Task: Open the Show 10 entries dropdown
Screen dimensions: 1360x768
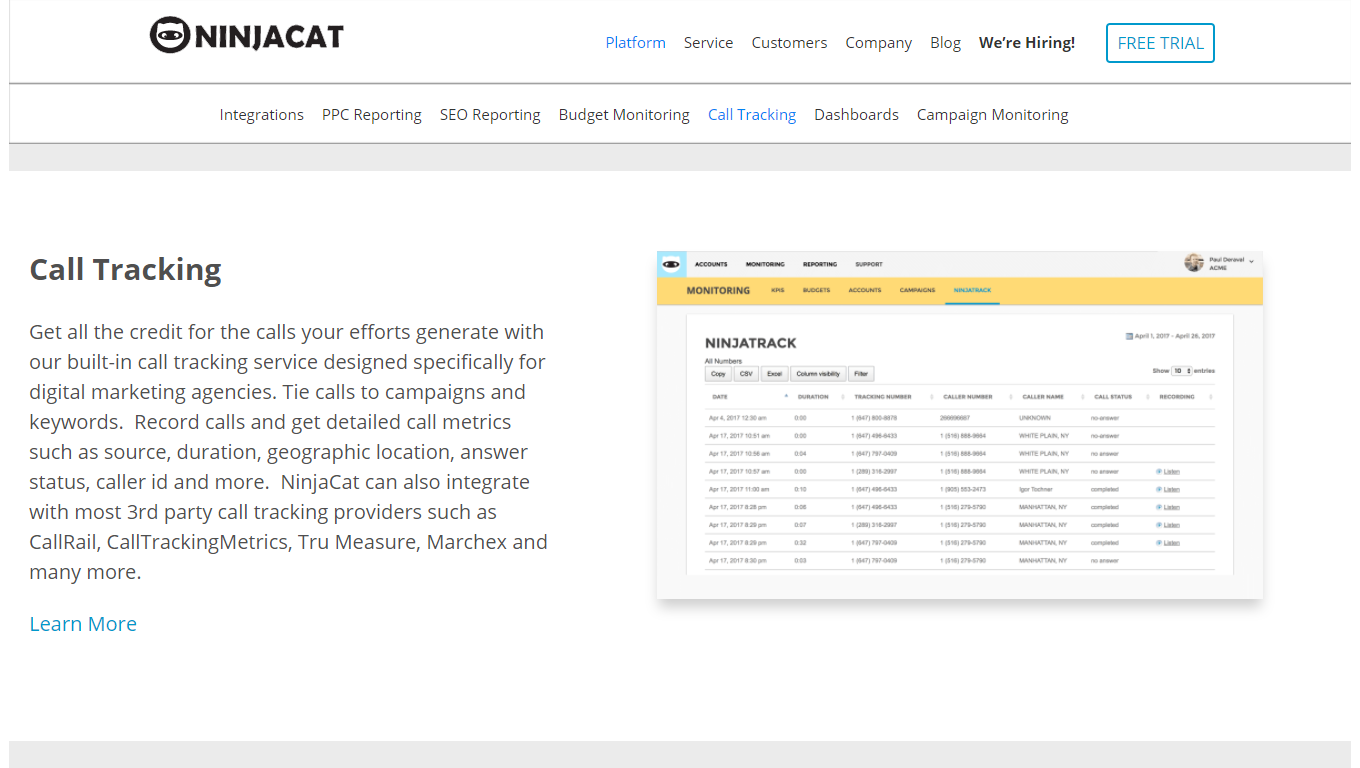Action: click(x=1180, y=371)
